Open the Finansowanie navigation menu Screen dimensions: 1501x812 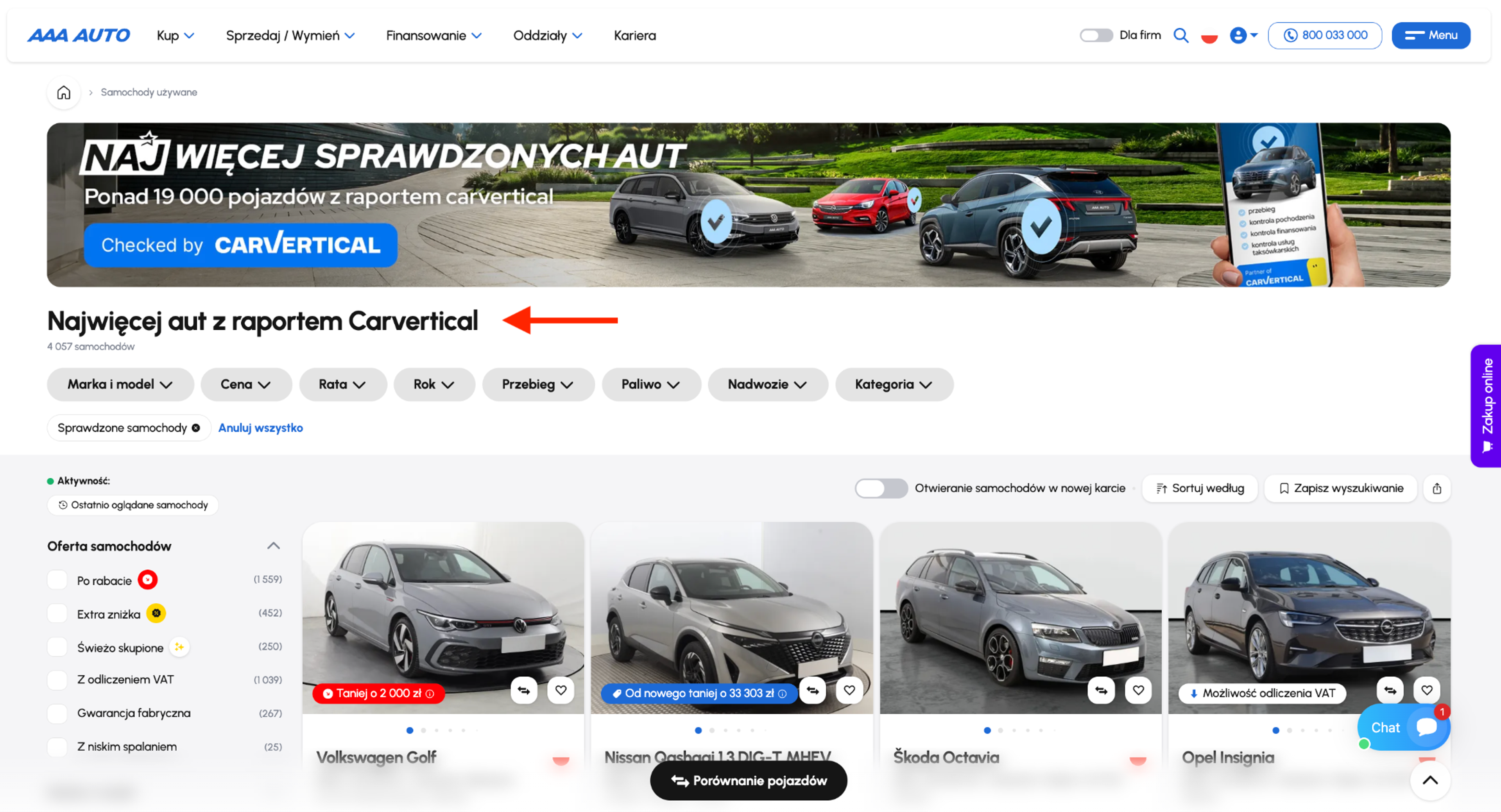[x=433, y=36]
